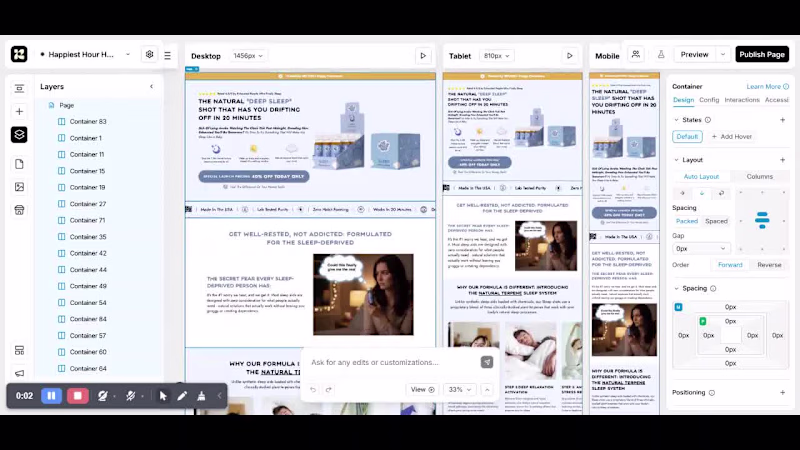Click the sections layout icon near sidebar bottom
The width and height of the screenshot is (800, 450).
click(19, 351)
